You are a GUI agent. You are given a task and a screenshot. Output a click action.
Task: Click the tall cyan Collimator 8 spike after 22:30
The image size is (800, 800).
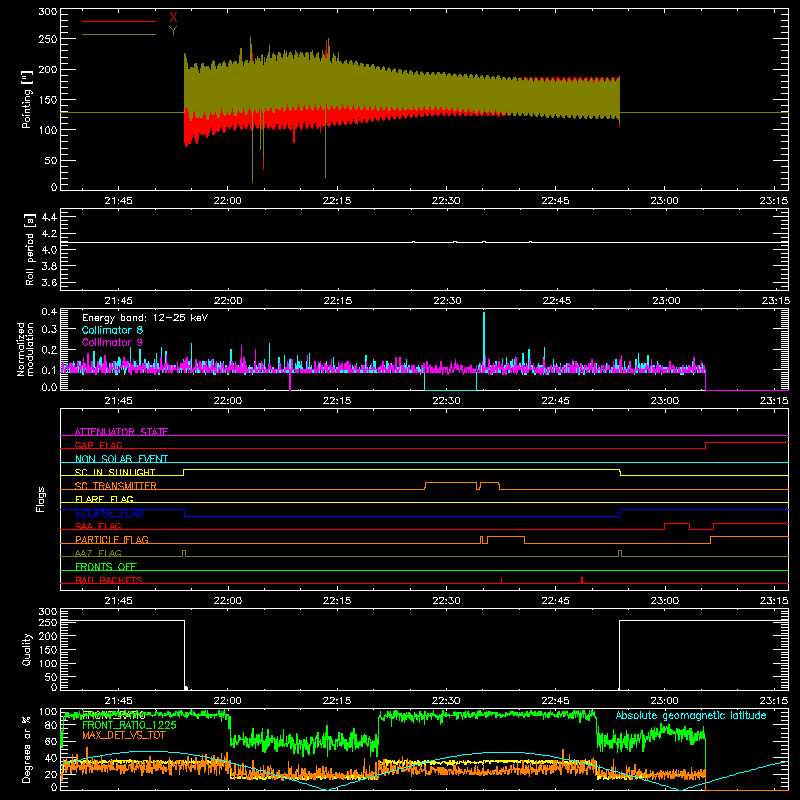(484, 339)
